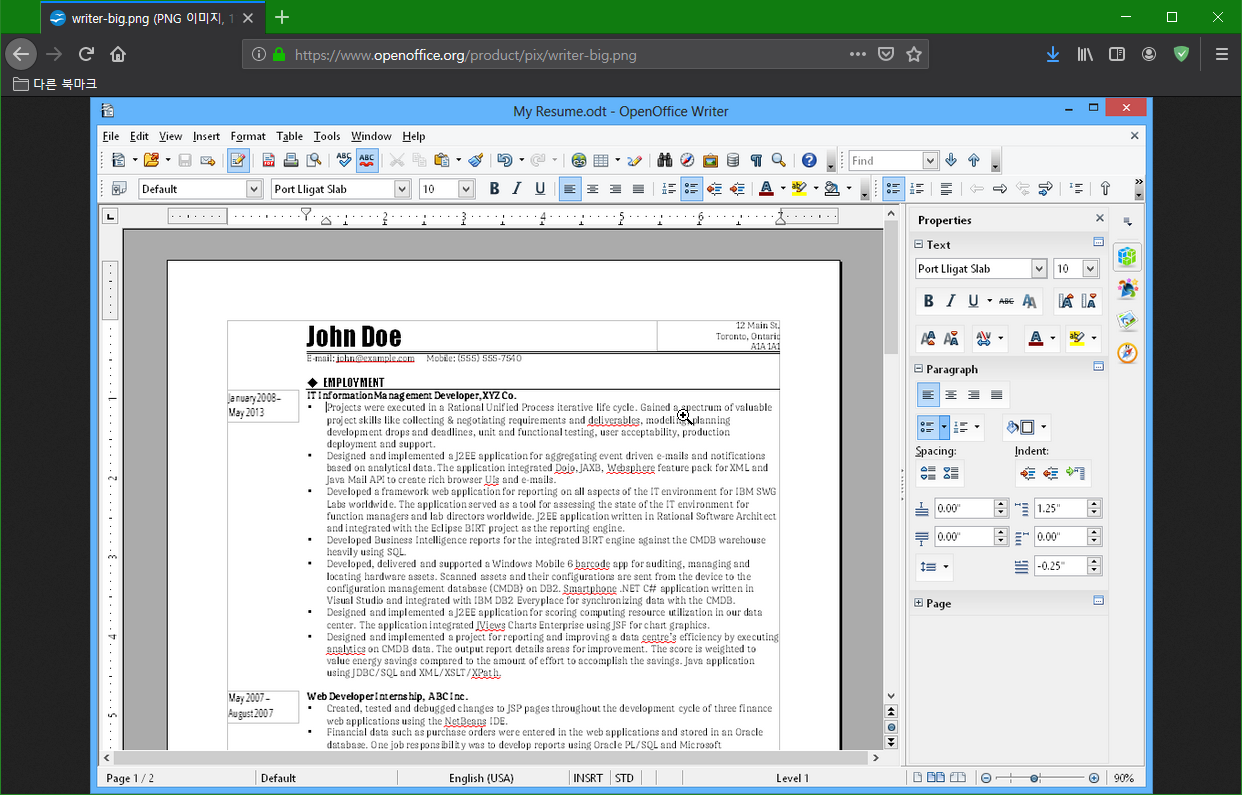Collapse the Paragraph section in Properties
This screenshot has width=1242, height=795.
[x=918, y=369]
